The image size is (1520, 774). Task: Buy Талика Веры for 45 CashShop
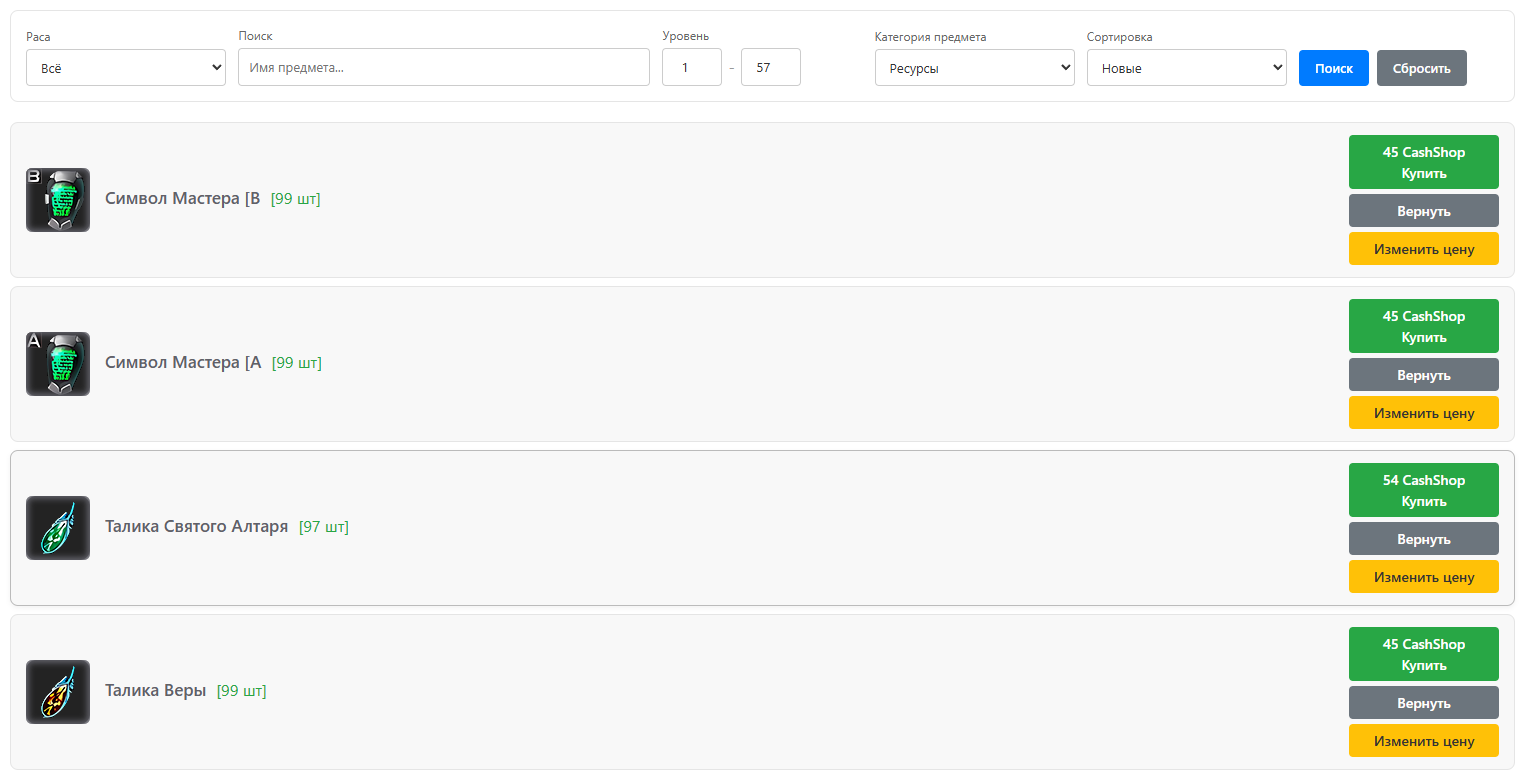tap(1424, 654)
